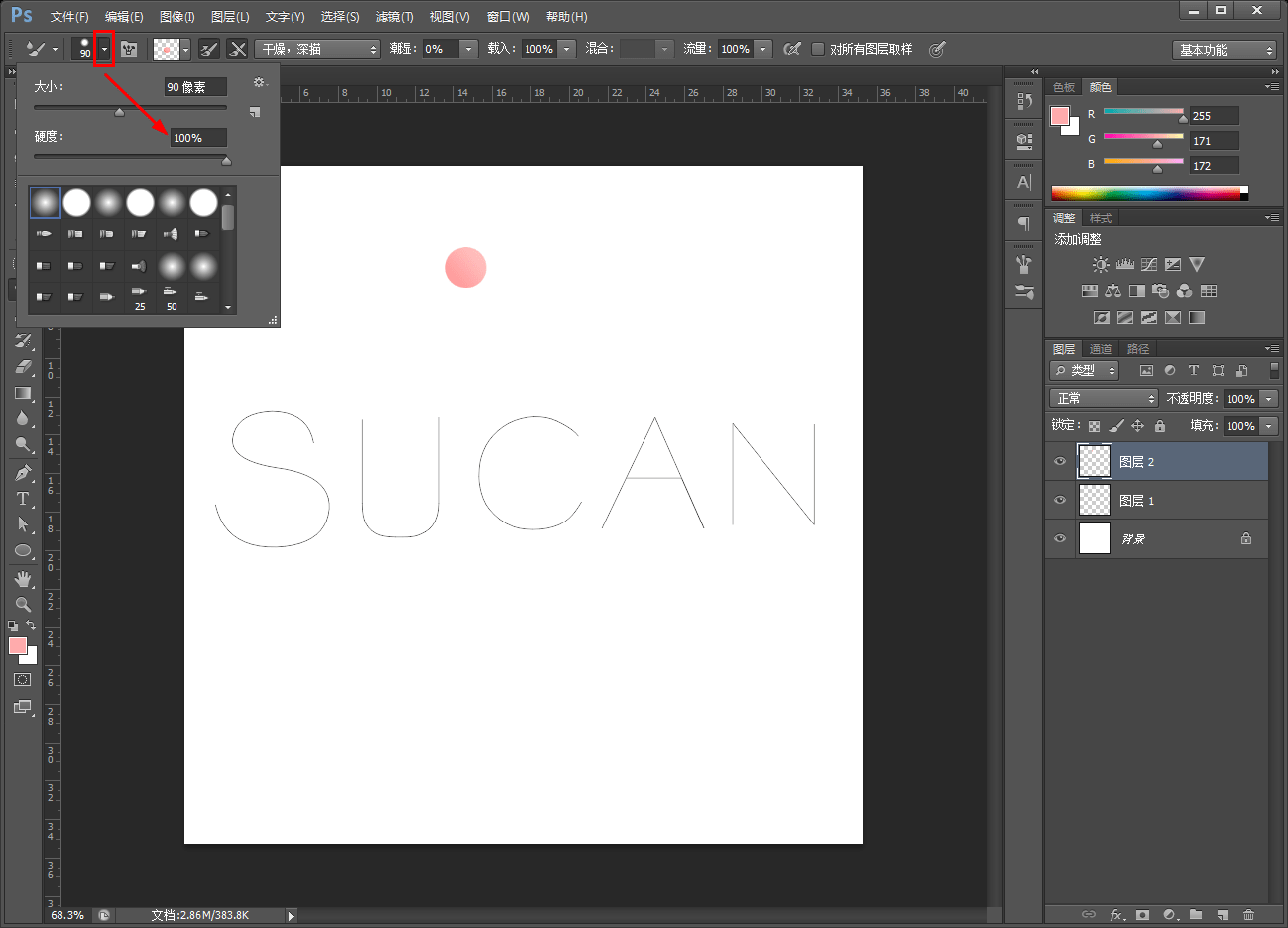The image size is (1288, 928).
Task: Select the Zoom tool in the toolbox
Action: (23, 604)
